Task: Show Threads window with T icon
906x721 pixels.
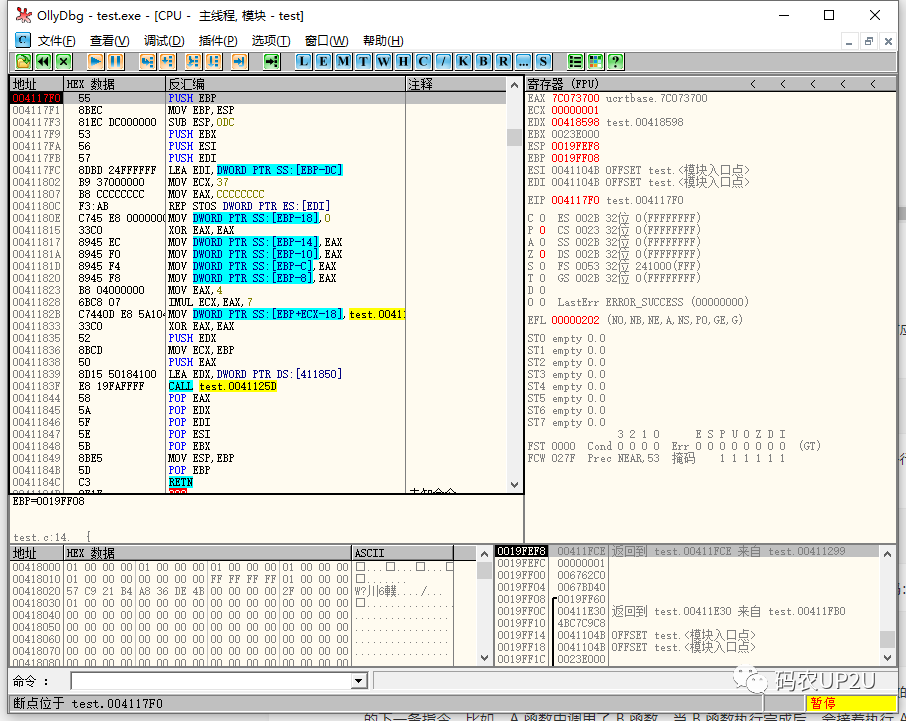Action: 363,61
